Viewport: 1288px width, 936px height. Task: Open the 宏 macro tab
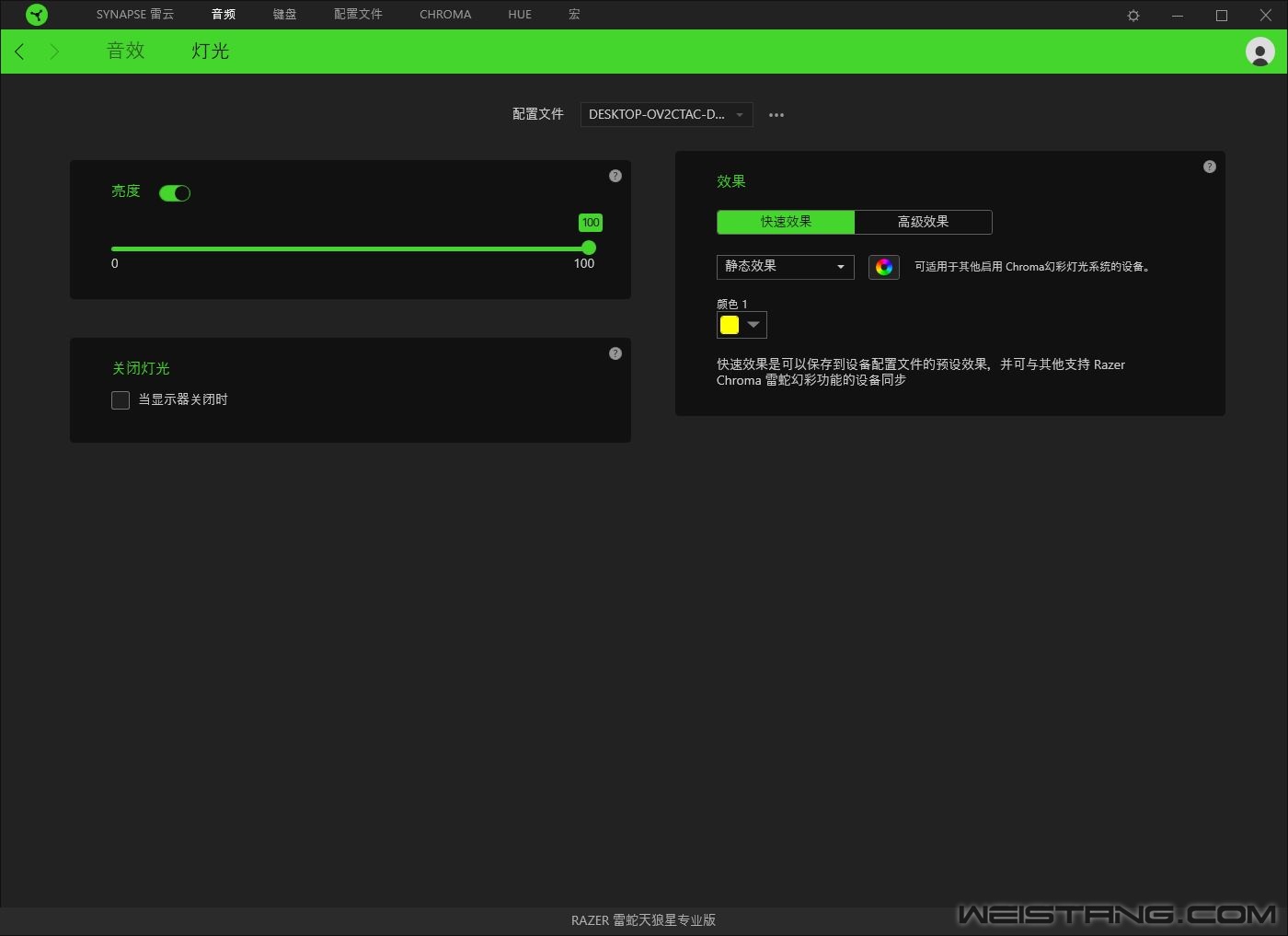click(x=574, y=15)
